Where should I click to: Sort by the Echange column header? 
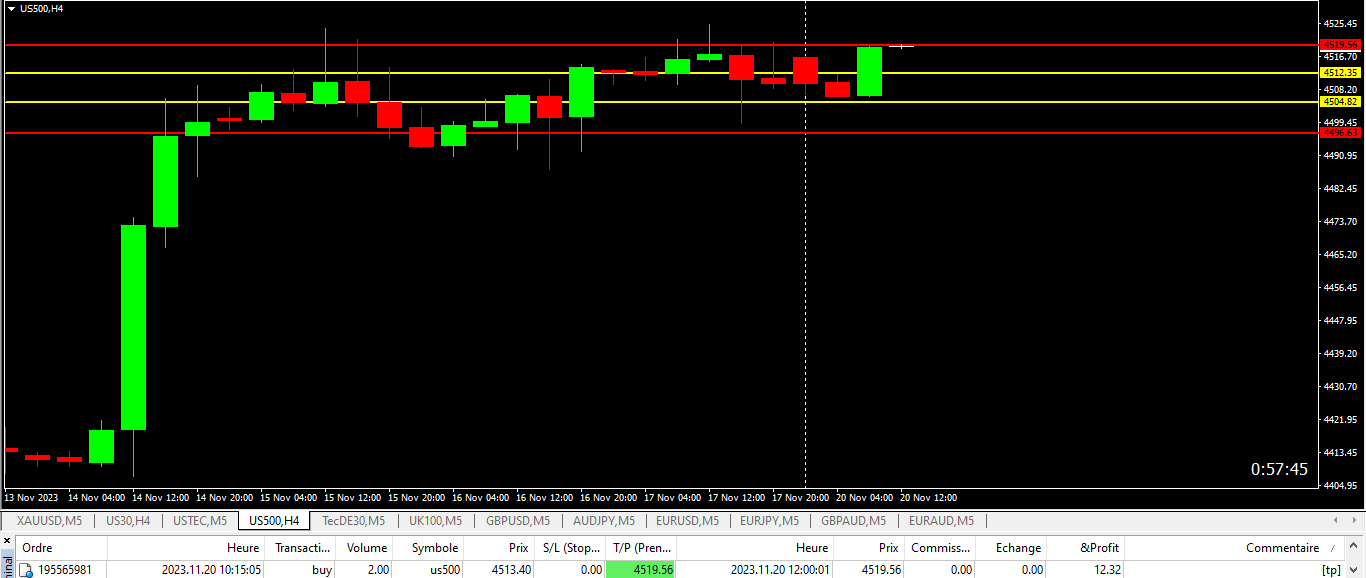coord(1011,548)
